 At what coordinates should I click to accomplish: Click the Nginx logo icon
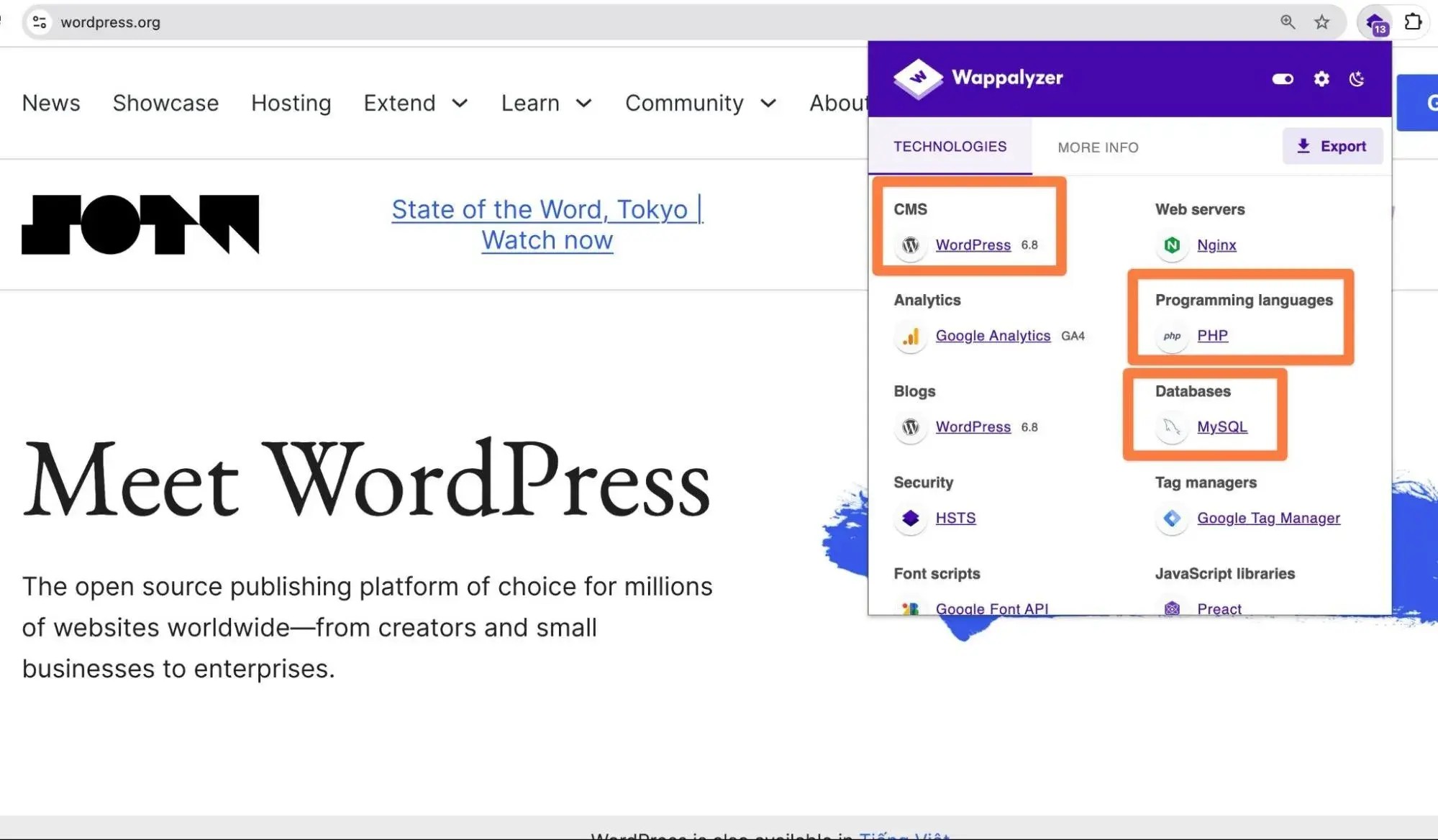click(x=1172, y=245)
